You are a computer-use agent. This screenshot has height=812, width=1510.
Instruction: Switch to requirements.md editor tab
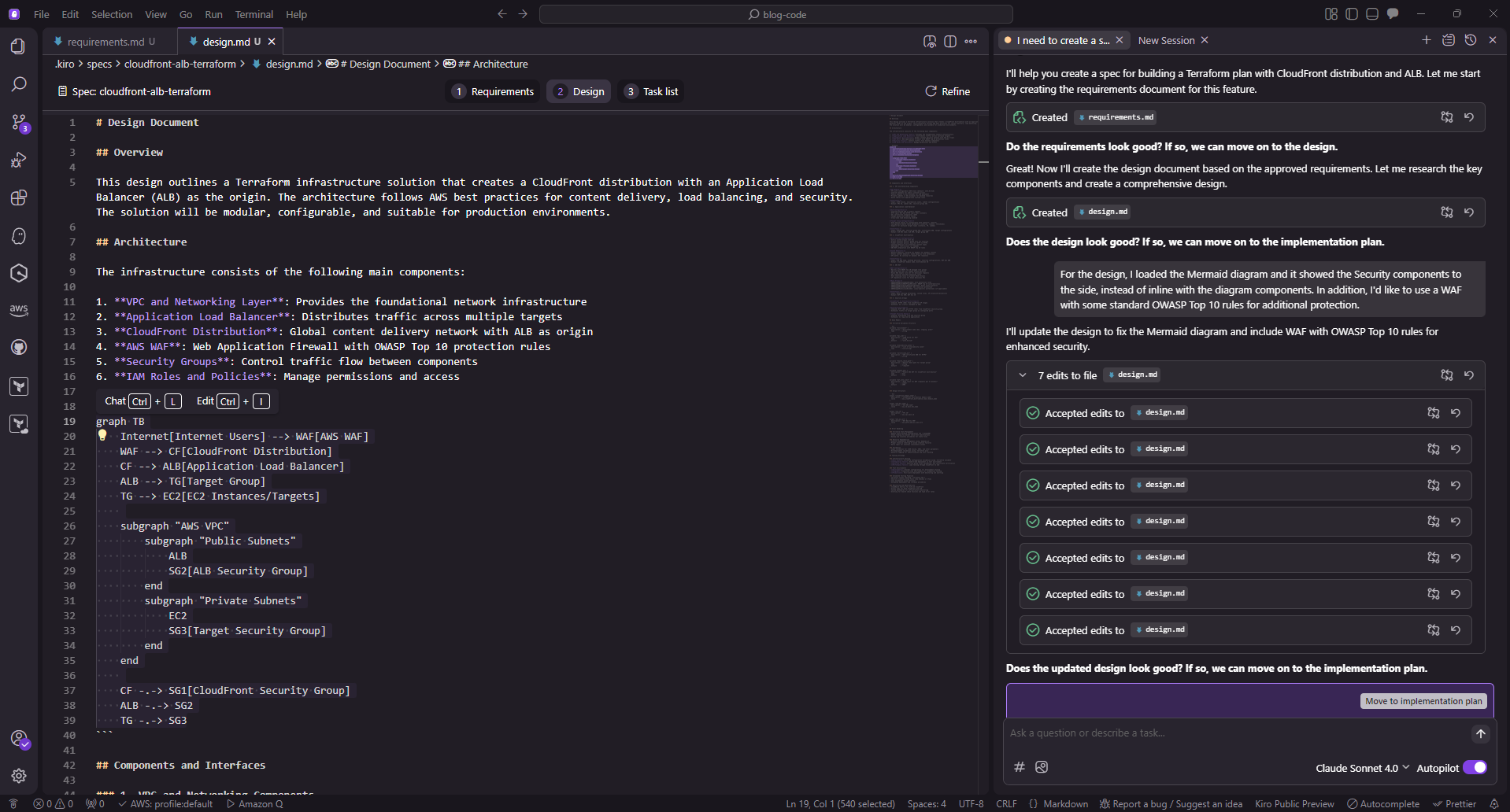point(110,42)
